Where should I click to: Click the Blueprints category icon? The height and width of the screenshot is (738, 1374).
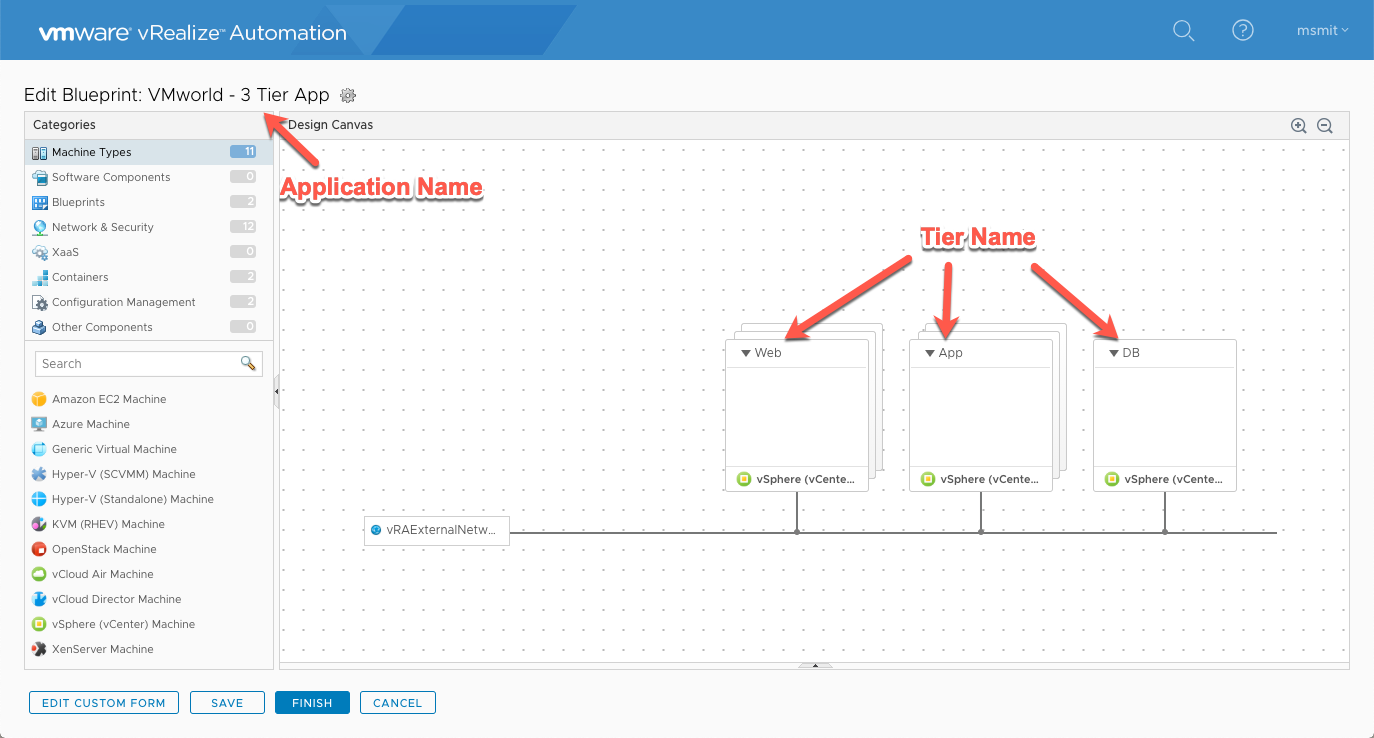(39, 203)
